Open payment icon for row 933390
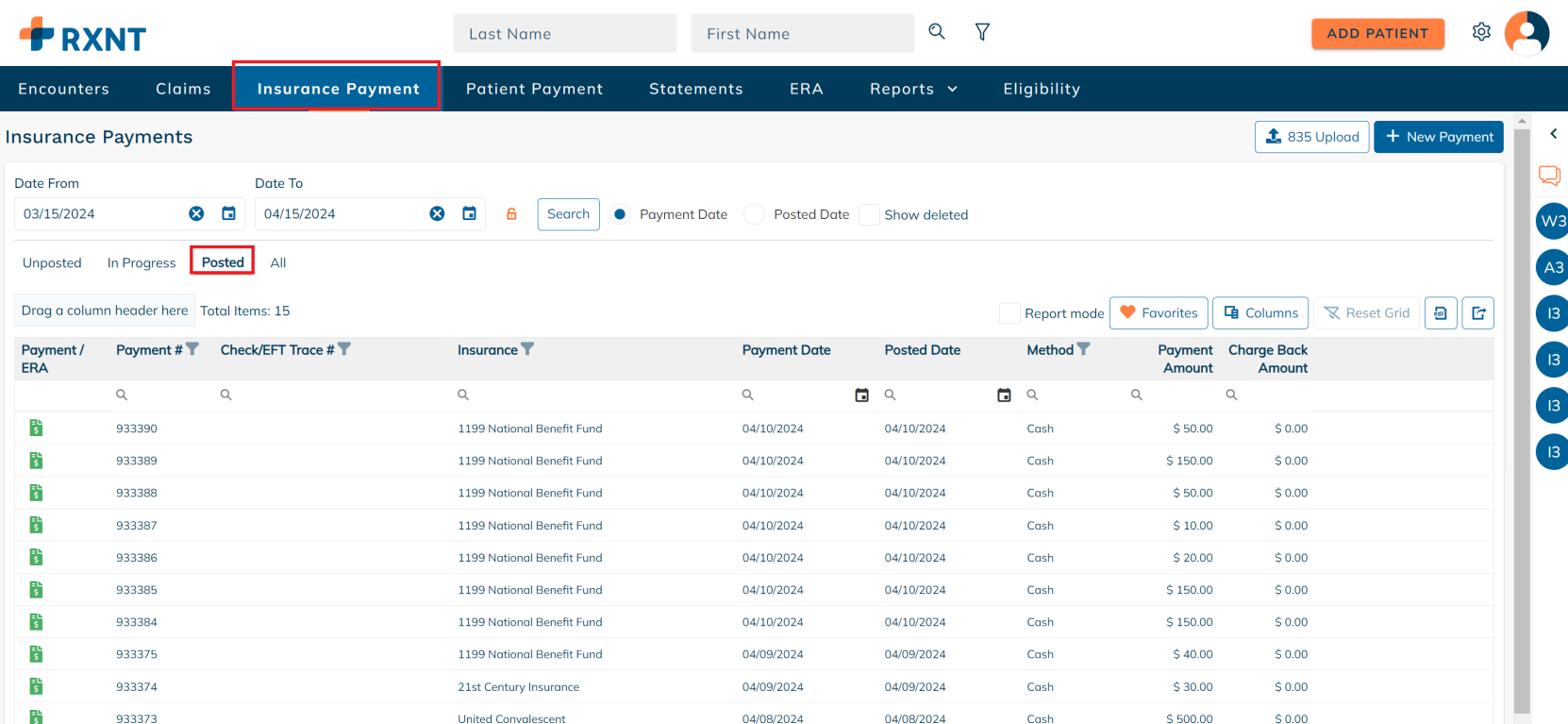Image resolution: width=1568 pixels, height=724 pixels. point(36,429)
